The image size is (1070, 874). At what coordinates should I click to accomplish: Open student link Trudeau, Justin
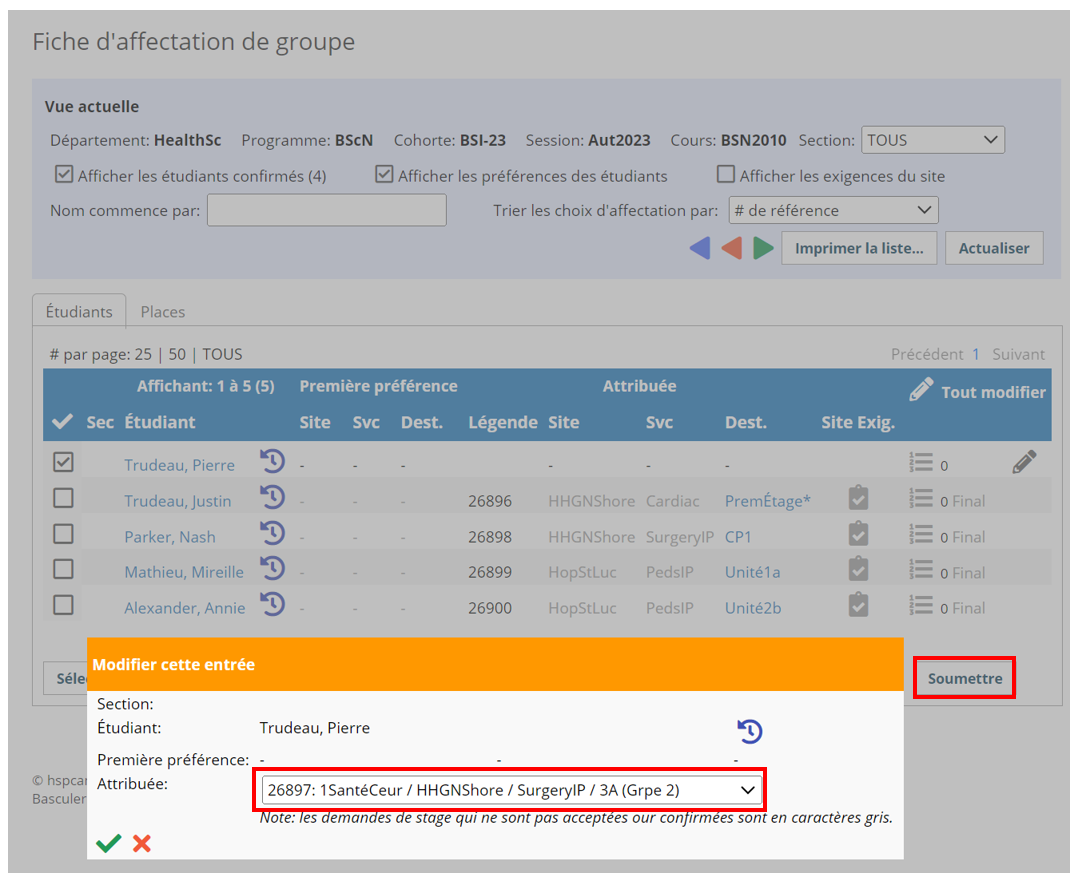(177, 501)
